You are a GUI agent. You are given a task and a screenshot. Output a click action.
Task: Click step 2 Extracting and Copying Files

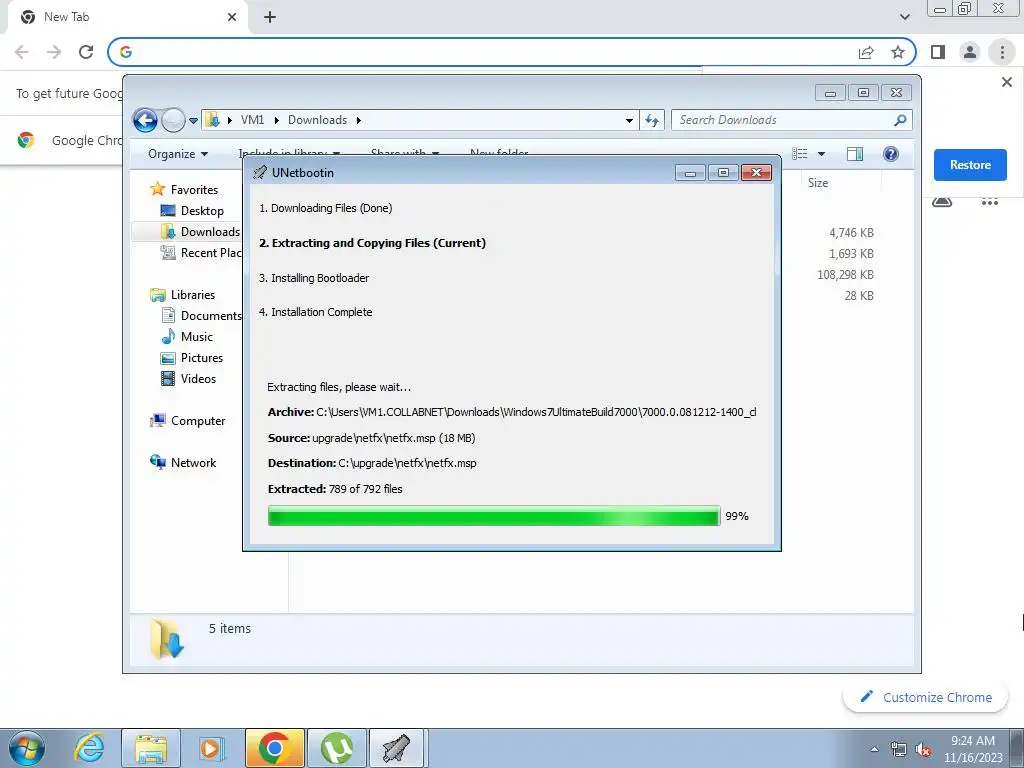pos(372,243)
